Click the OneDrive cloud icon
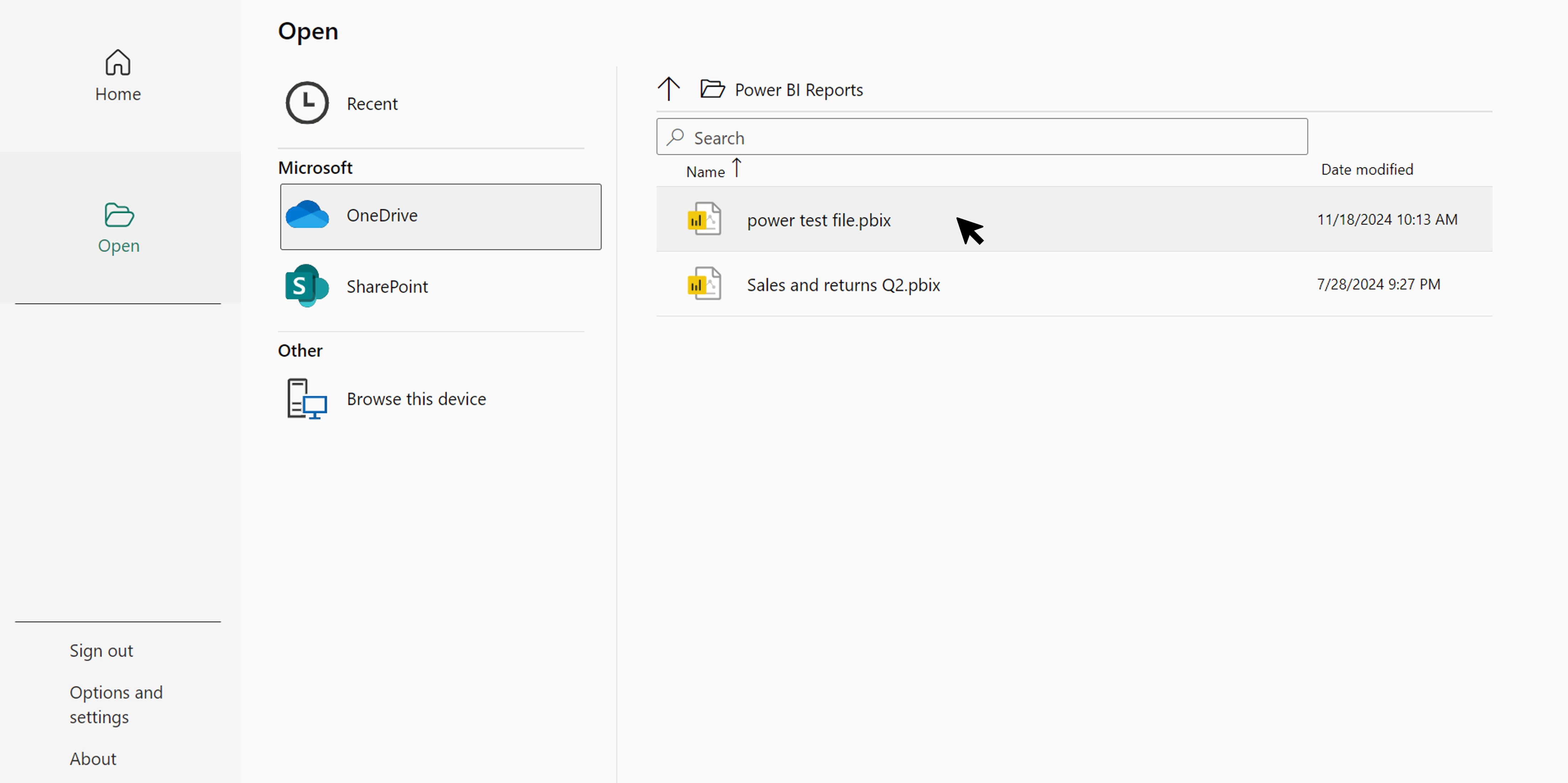The height and width of the screenshot is (783, 1568). pyautogui.click(x=307, y=215)
